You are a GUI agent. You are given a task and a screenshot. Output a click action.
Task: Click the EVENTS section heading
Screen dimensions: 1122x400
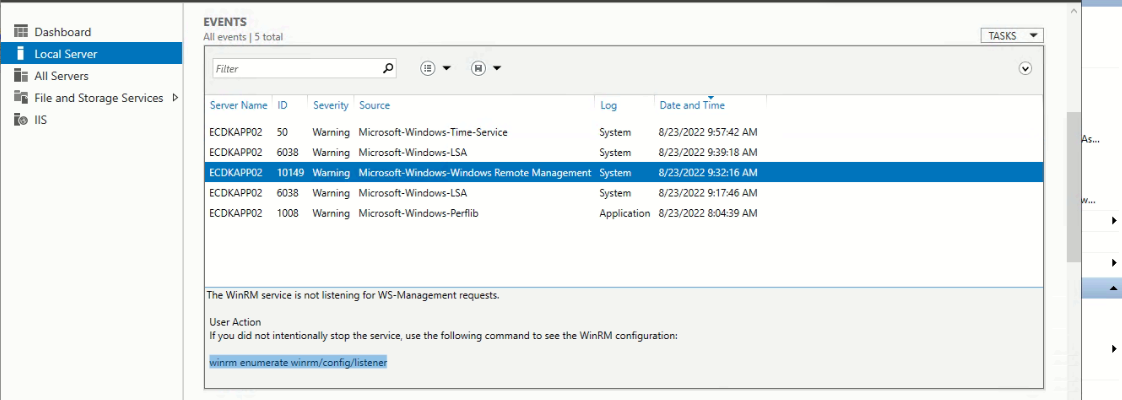225,22
